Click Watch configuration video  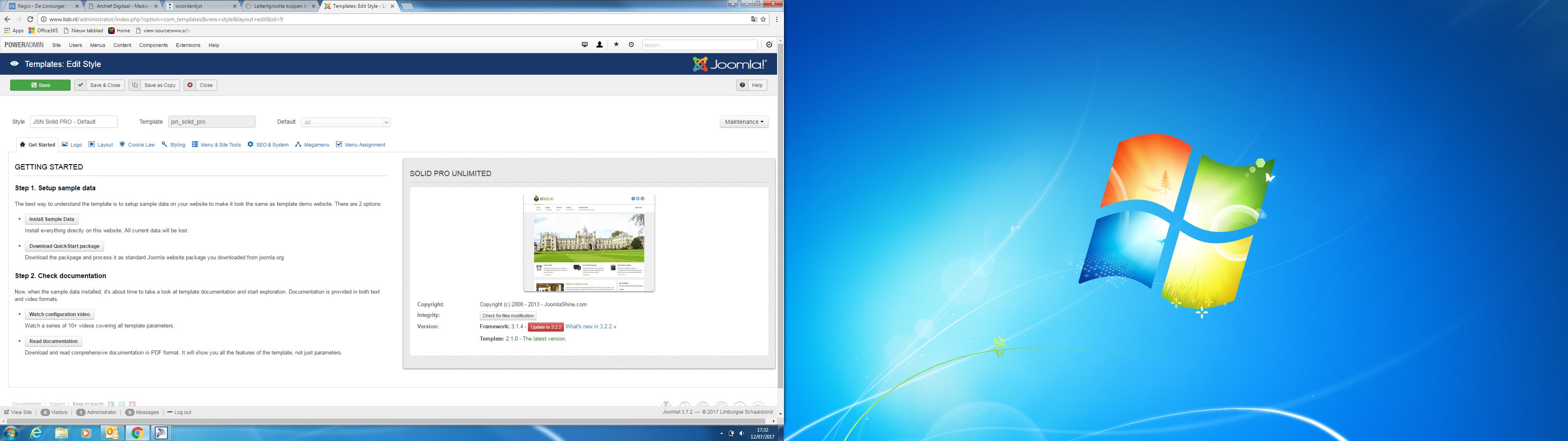60,314
